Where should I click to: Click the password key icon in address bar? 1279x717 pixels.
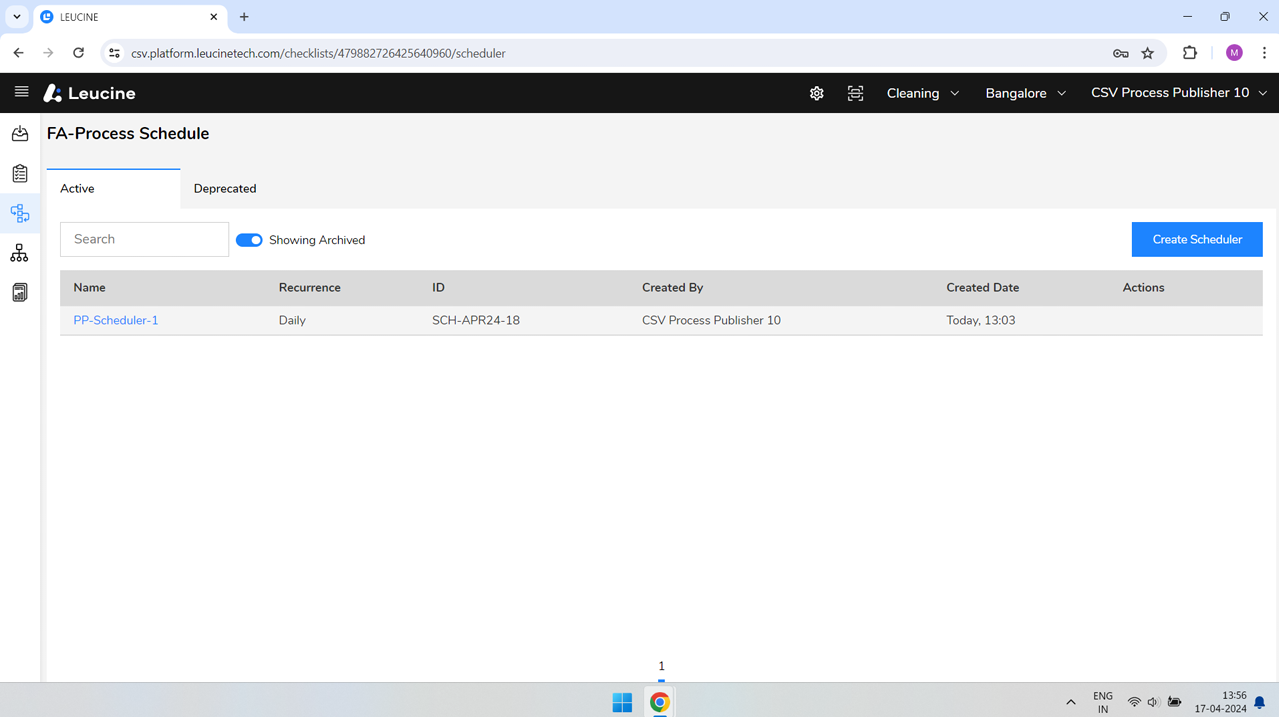coord(1121,53)
